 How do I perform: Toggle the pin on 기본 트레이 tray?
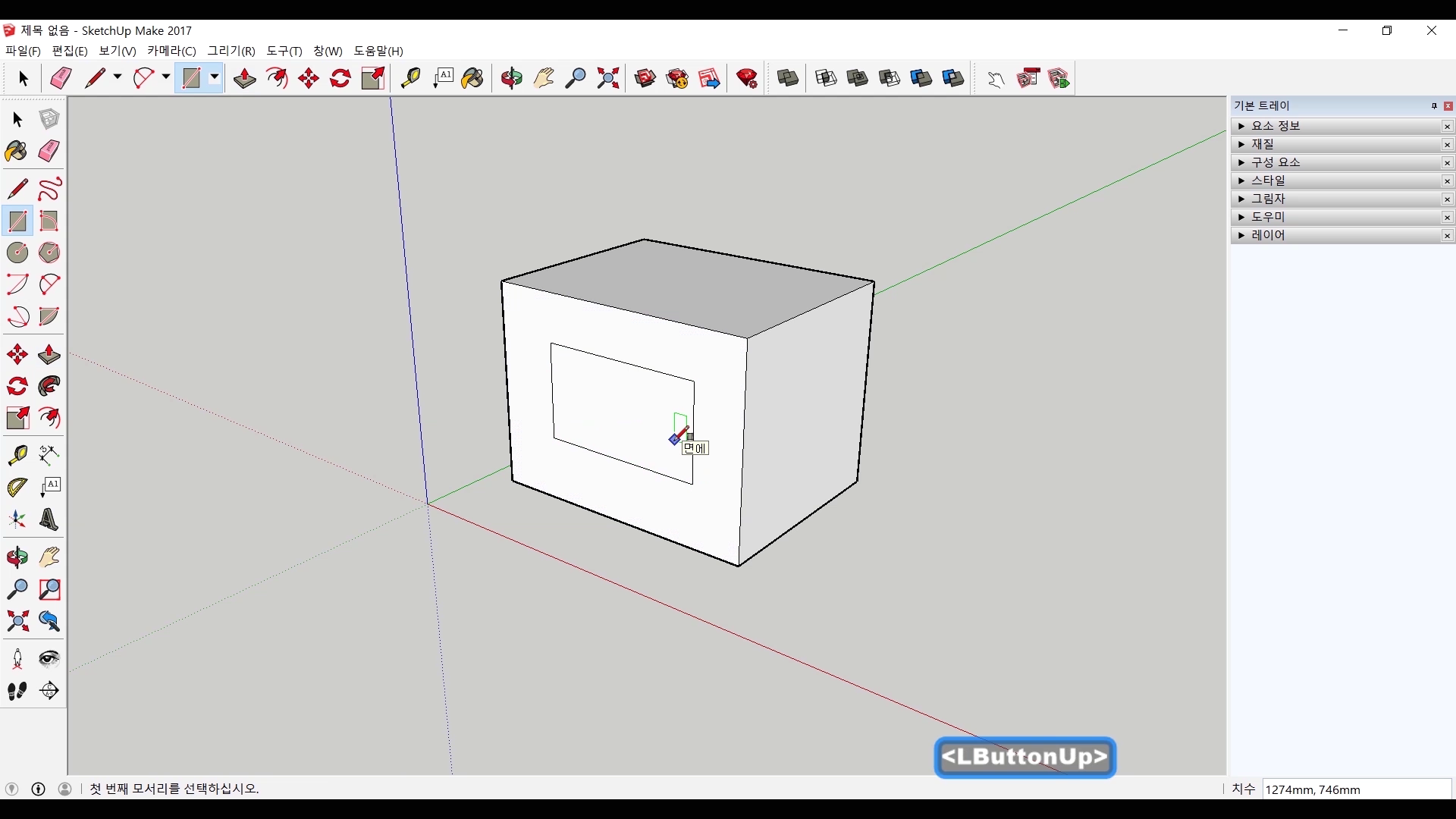pos(1434,106)
